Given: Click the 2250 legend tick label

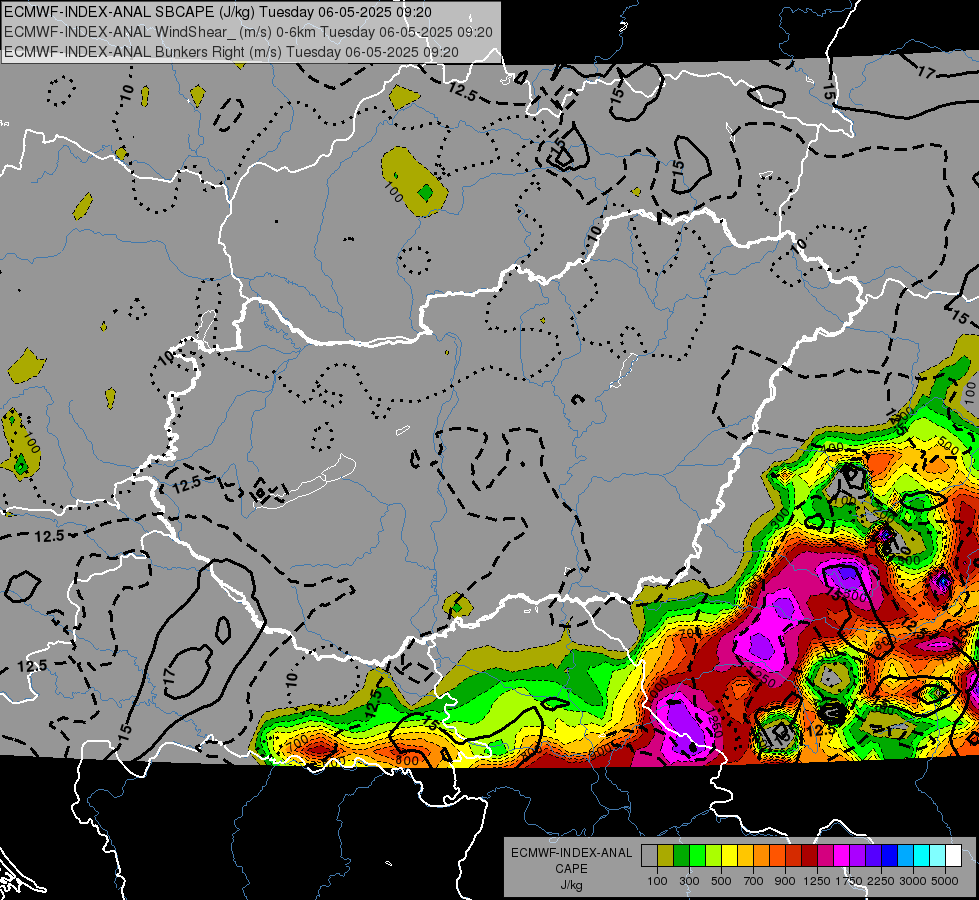Looking at the screenshot, I should coord(881,881).
